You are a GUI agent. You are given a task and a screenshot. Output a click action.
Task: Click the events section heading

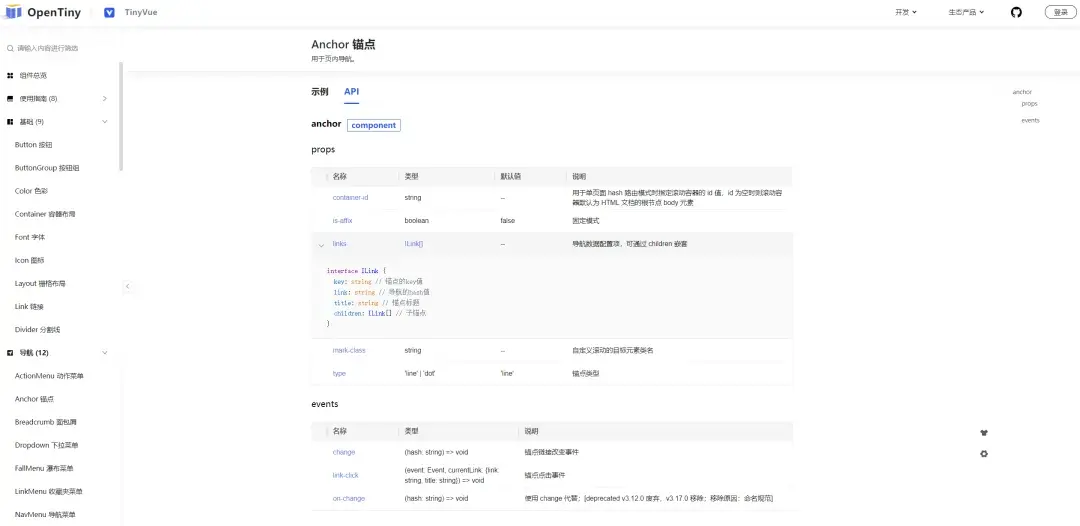[x=324, y=404]
